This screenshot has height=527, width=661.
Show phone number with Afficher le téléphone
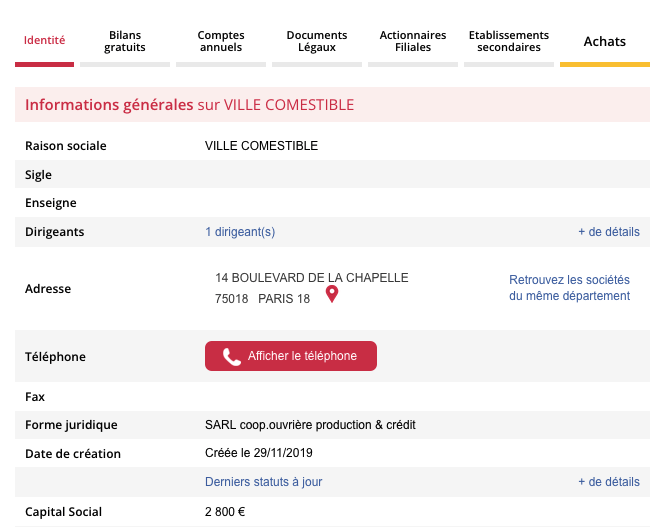coord(291,356)
